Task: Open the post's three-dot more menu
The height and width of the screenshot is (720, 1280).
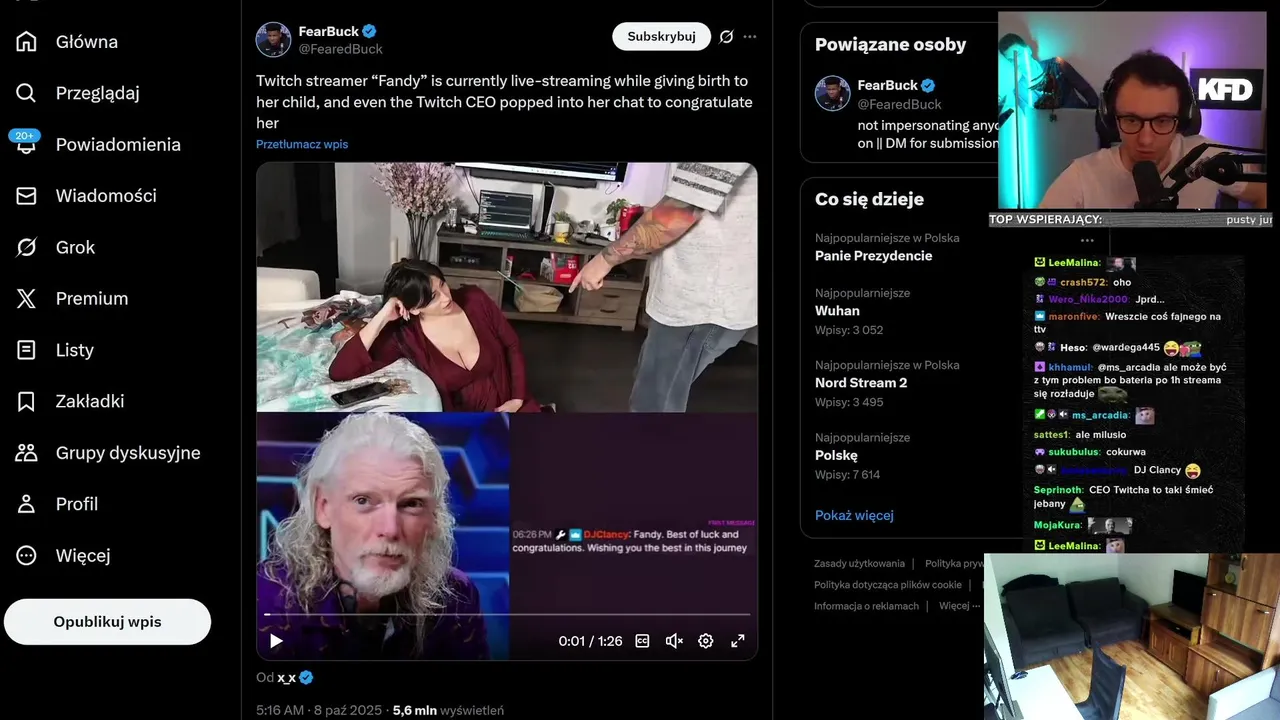Action: point(750,37)
